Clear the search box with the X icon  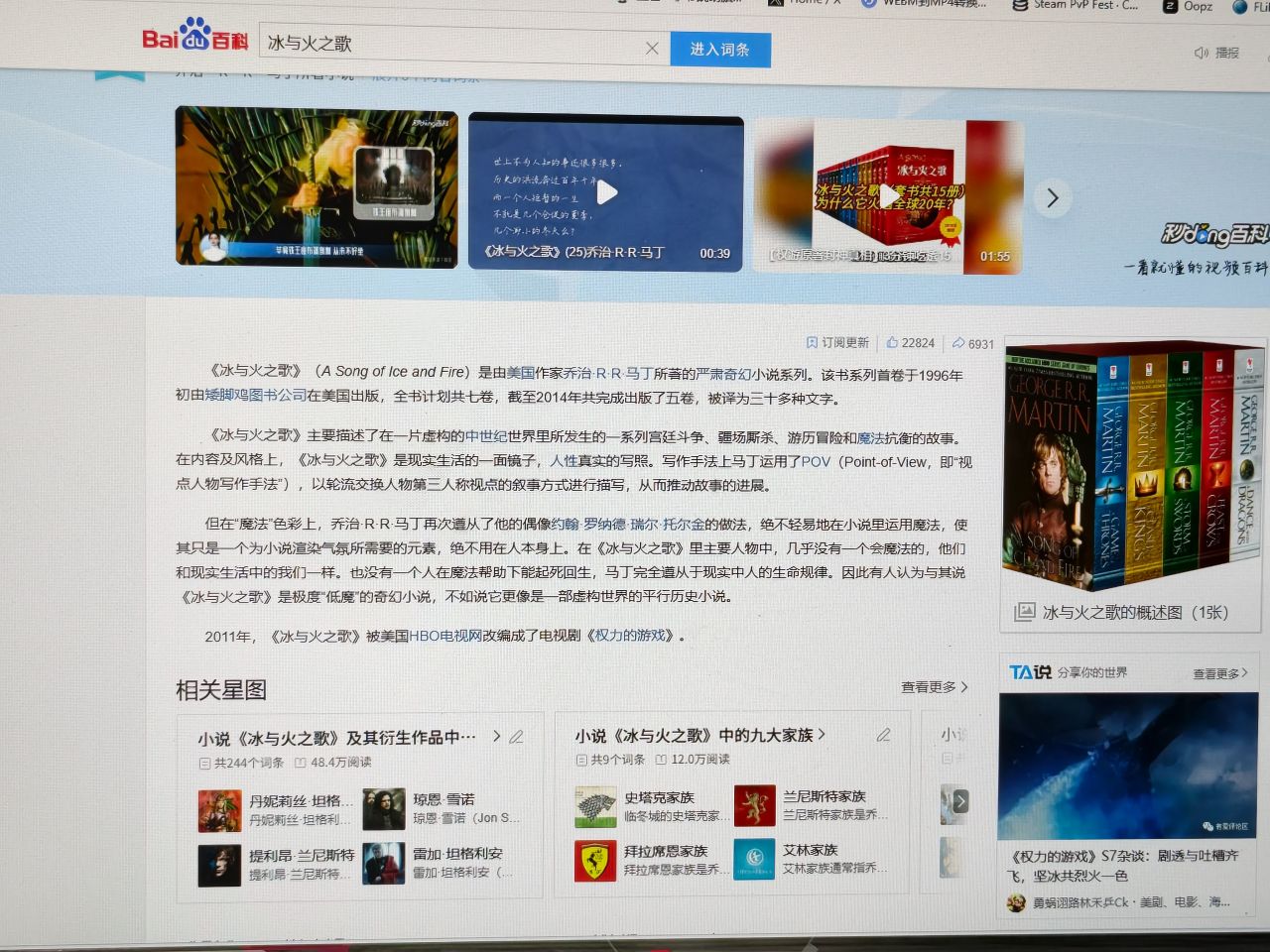652,48
